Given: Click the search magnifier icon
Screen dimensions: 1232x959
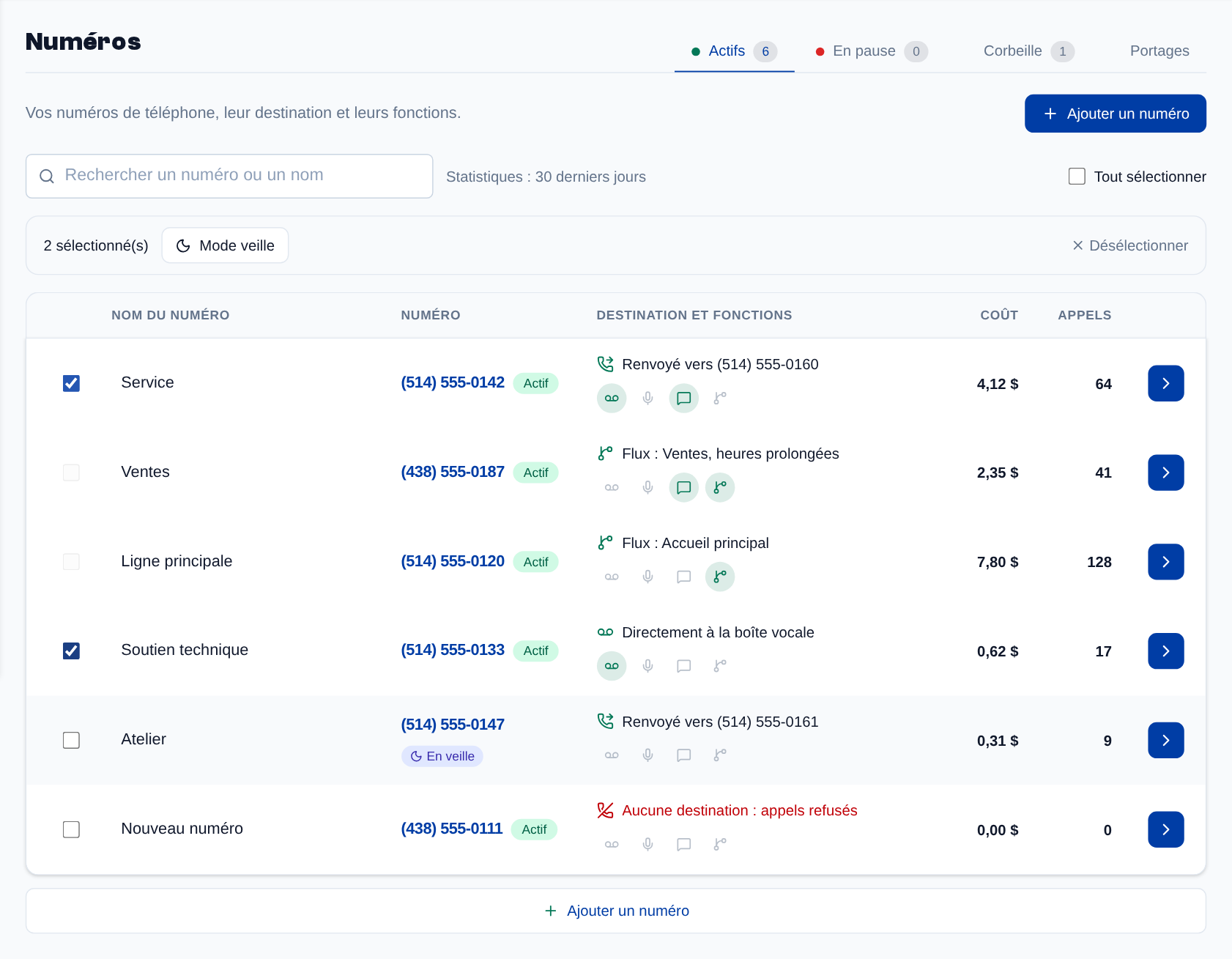Looking at the screenshot, I should (x=47, y=177).
